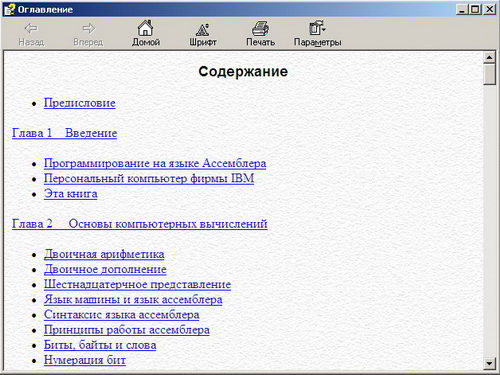The width and height of the screenshot is (500, 375).
Task: Open Параметры options icon
Action: (317, 28)
